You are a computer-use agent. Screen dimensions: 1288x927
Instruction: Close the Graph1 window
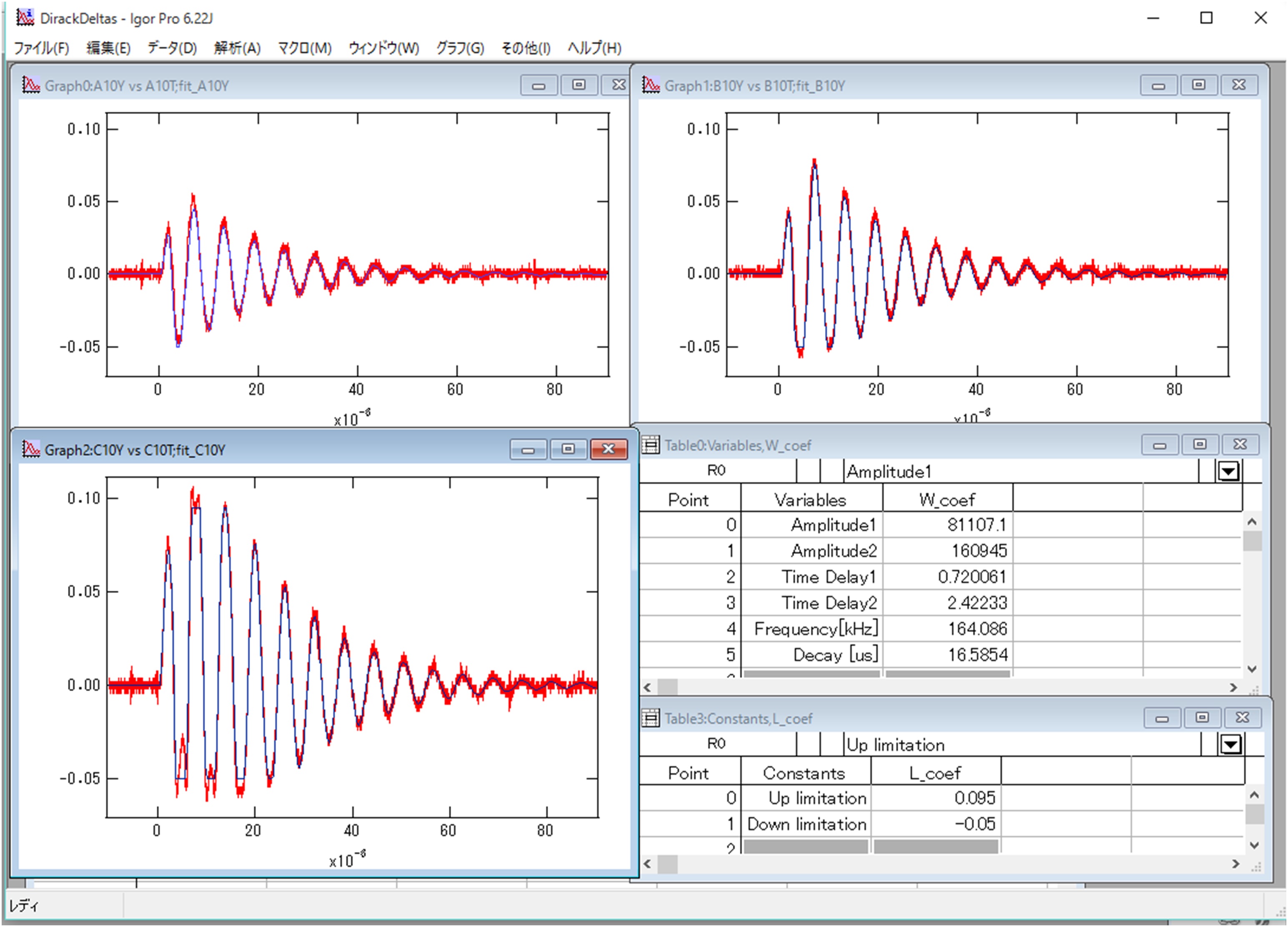pos(1239,85)
